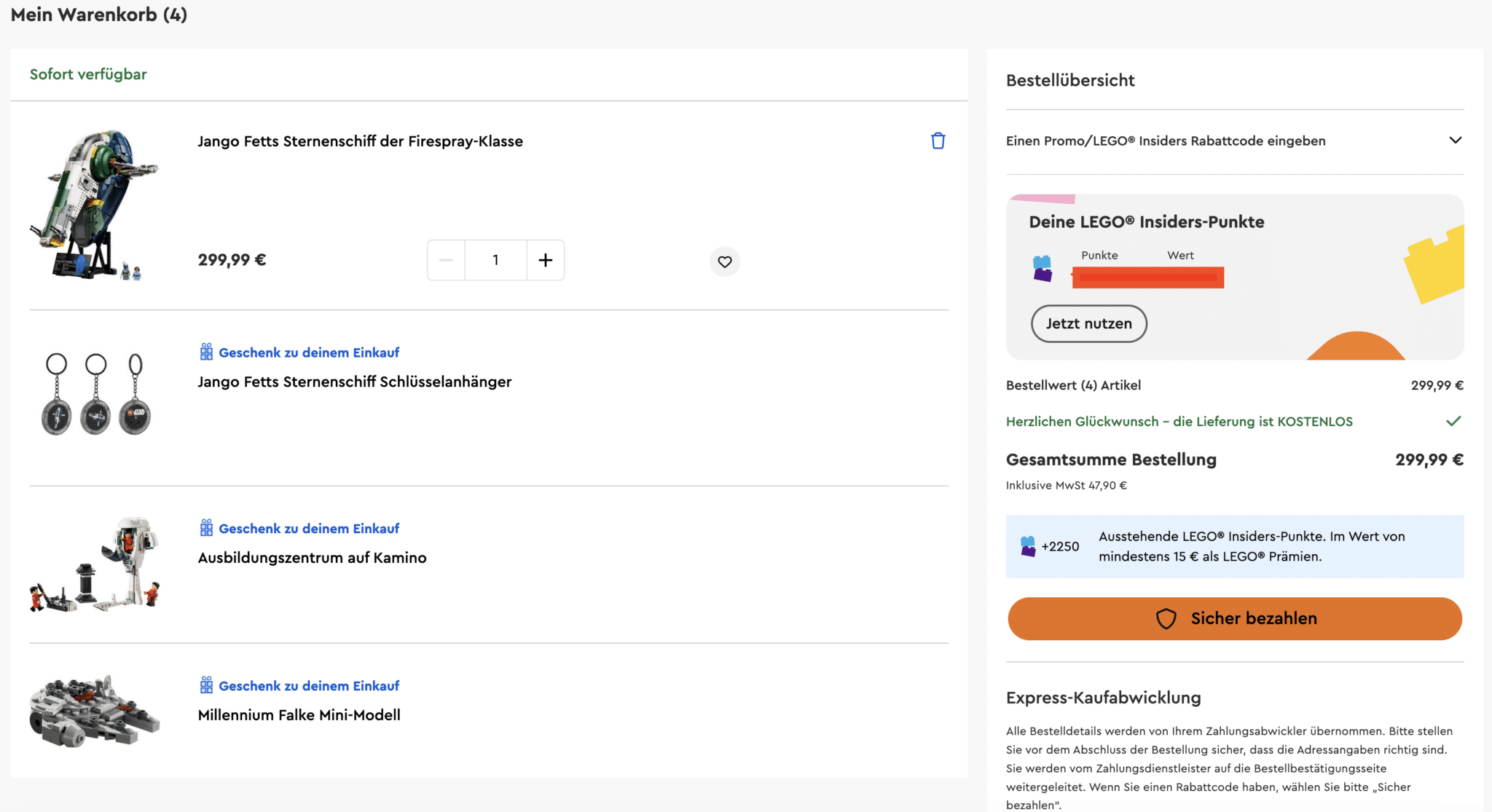Click the Firespray starship product thumbnail
Image resolution: width=1492 pixels, height=812 pixels.
tap(94, 205)
